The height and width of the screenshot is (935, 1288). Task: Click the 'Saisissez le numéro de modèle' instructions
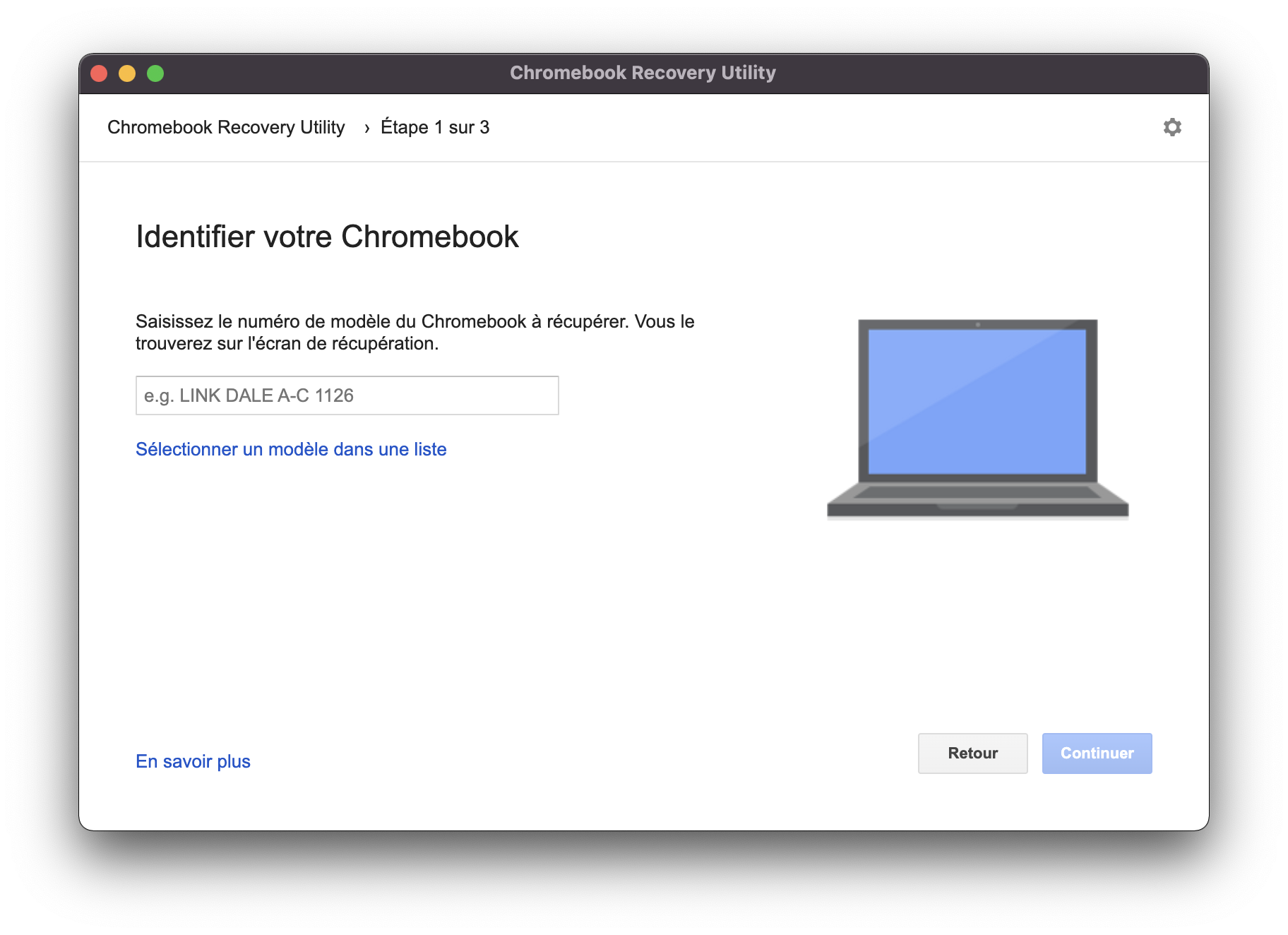pos(415,333)
